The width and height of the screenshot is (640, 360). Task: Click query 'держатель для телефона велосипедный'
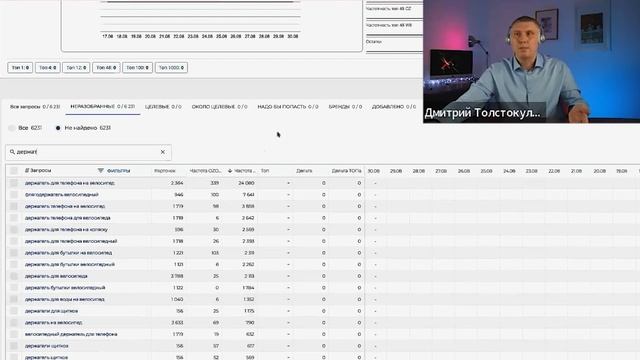tap(71, 241)
